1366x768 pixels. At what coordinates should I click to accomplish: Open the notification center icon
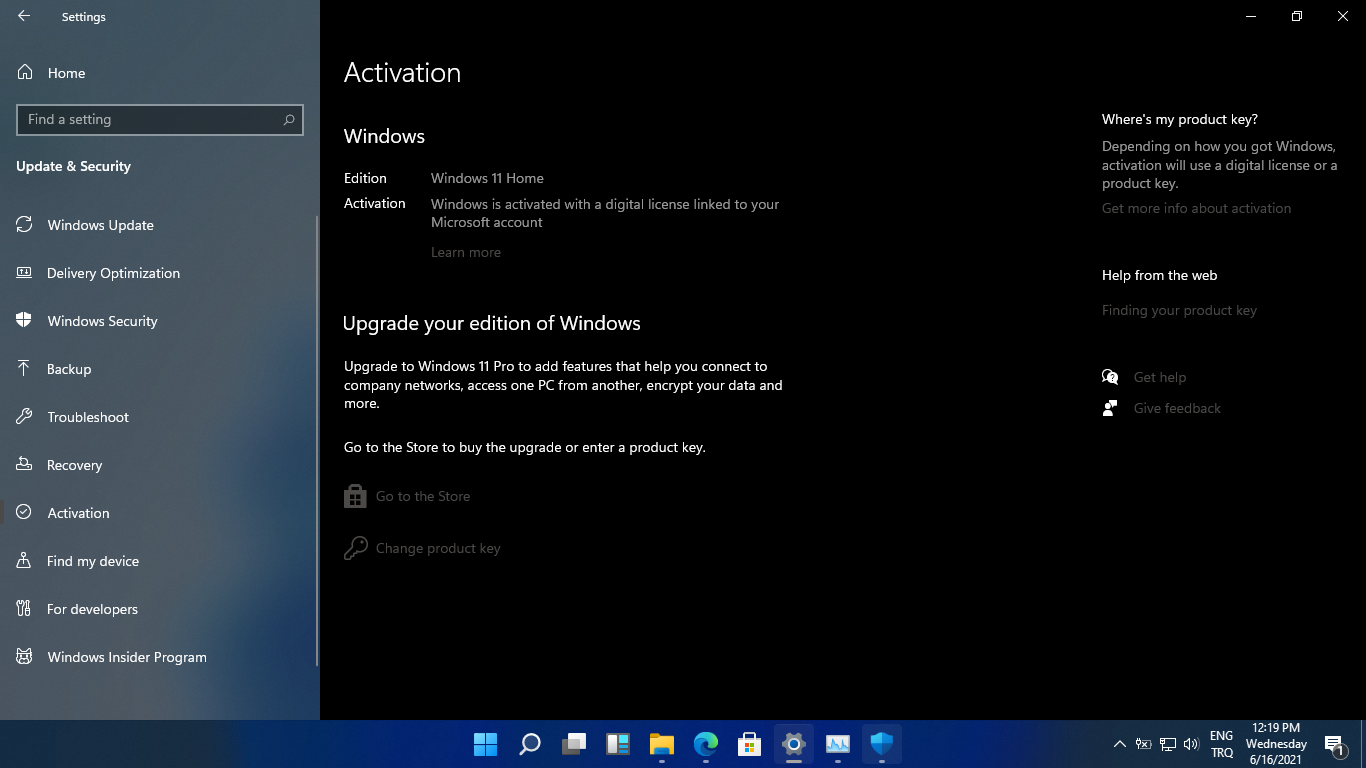(1335, 744)
